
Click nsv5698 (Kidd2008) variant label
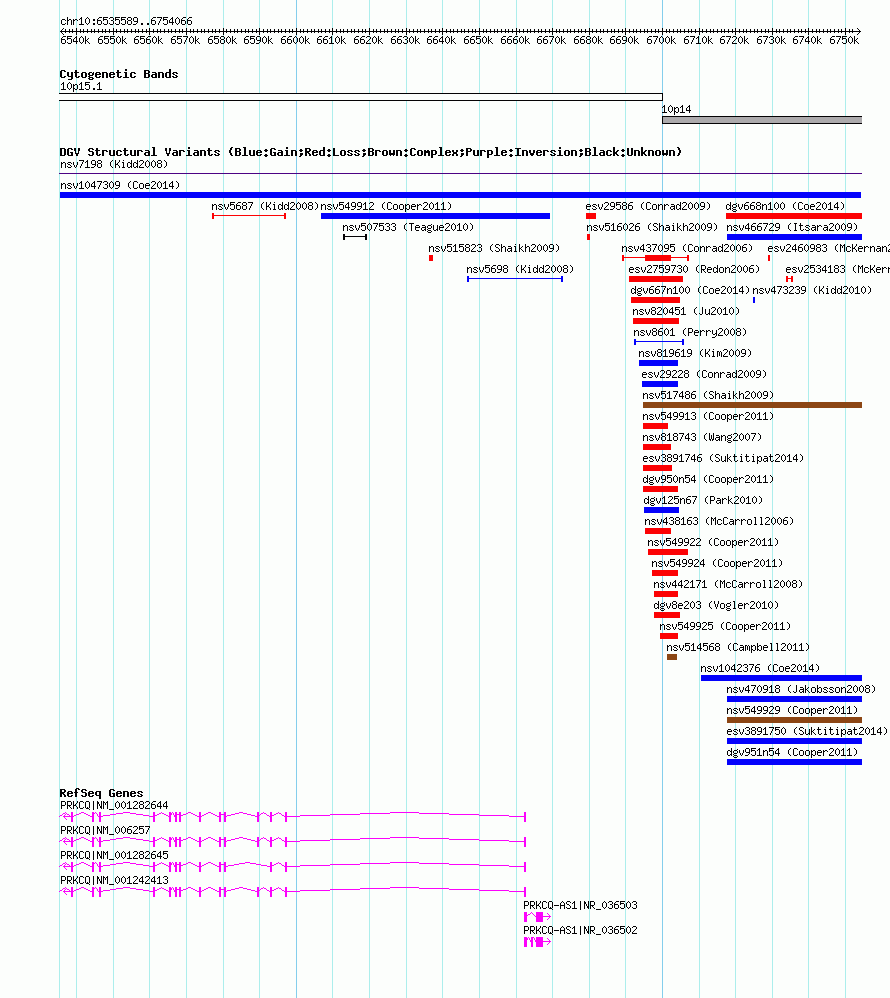click(x=520, y=269)
